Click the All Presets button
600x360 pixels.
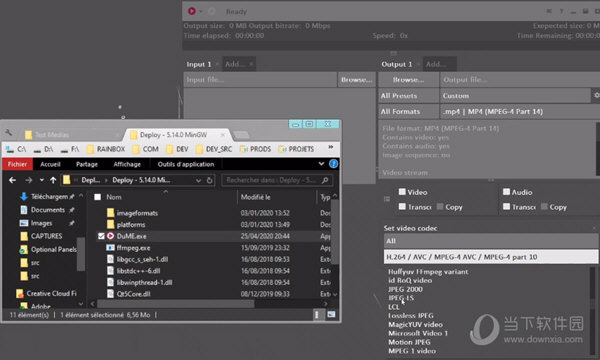pyautogui.click(x=408, y=96)
